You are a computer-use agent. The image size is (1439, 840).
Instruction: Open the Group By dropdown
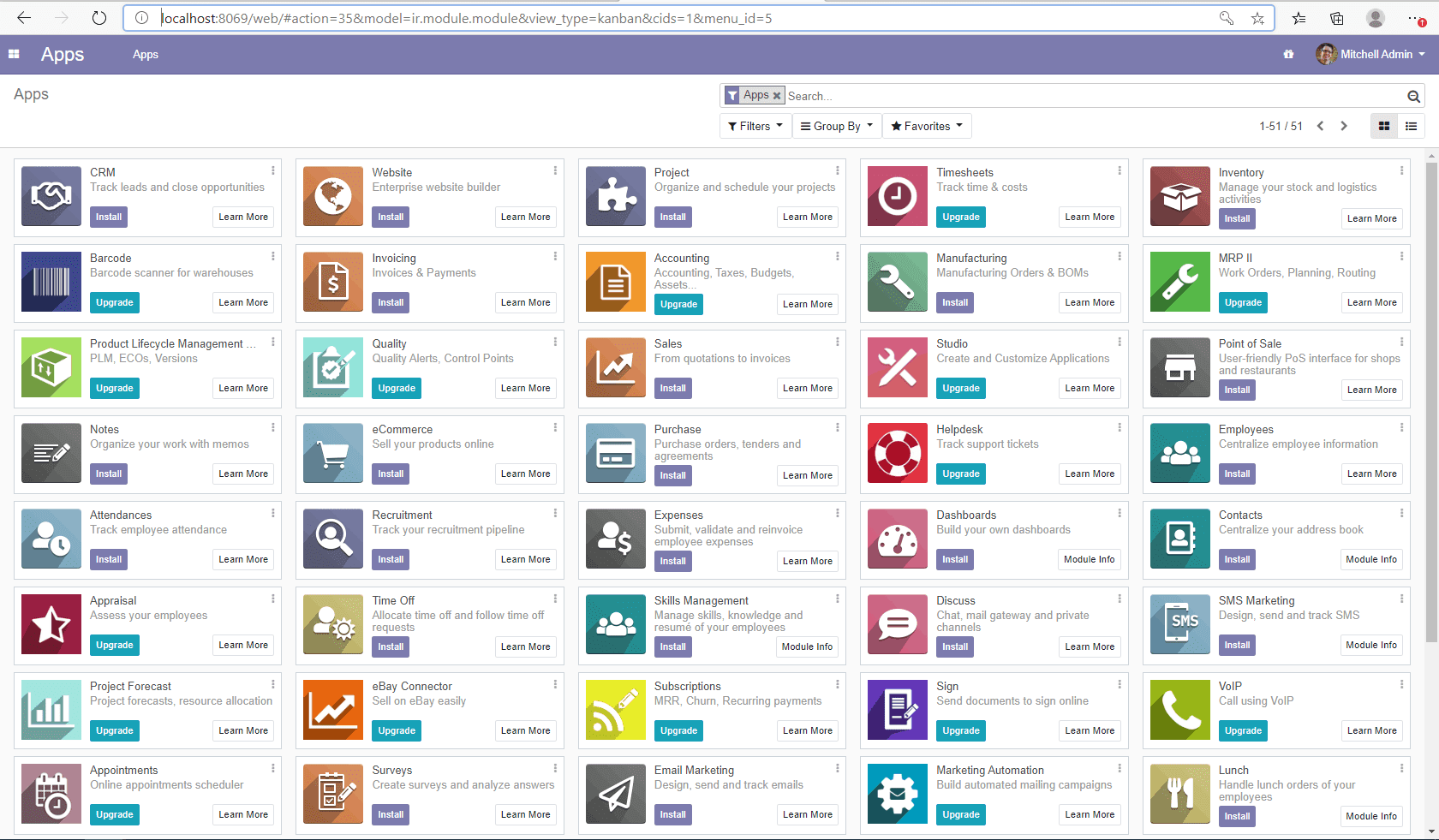click(x=836, y=126)
